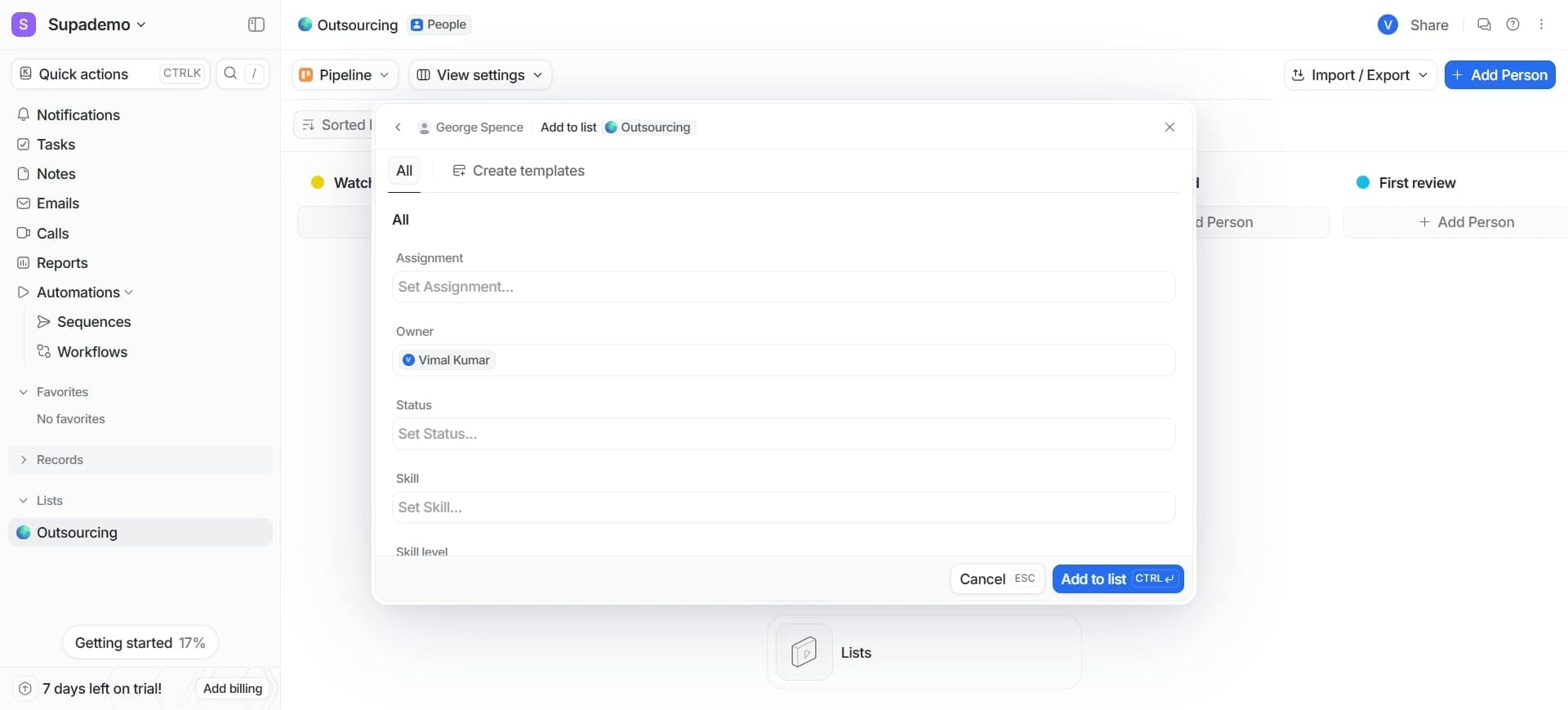Open Import / Export dropdown
The image size is (1568, 710).
(x=1360, y=74)
